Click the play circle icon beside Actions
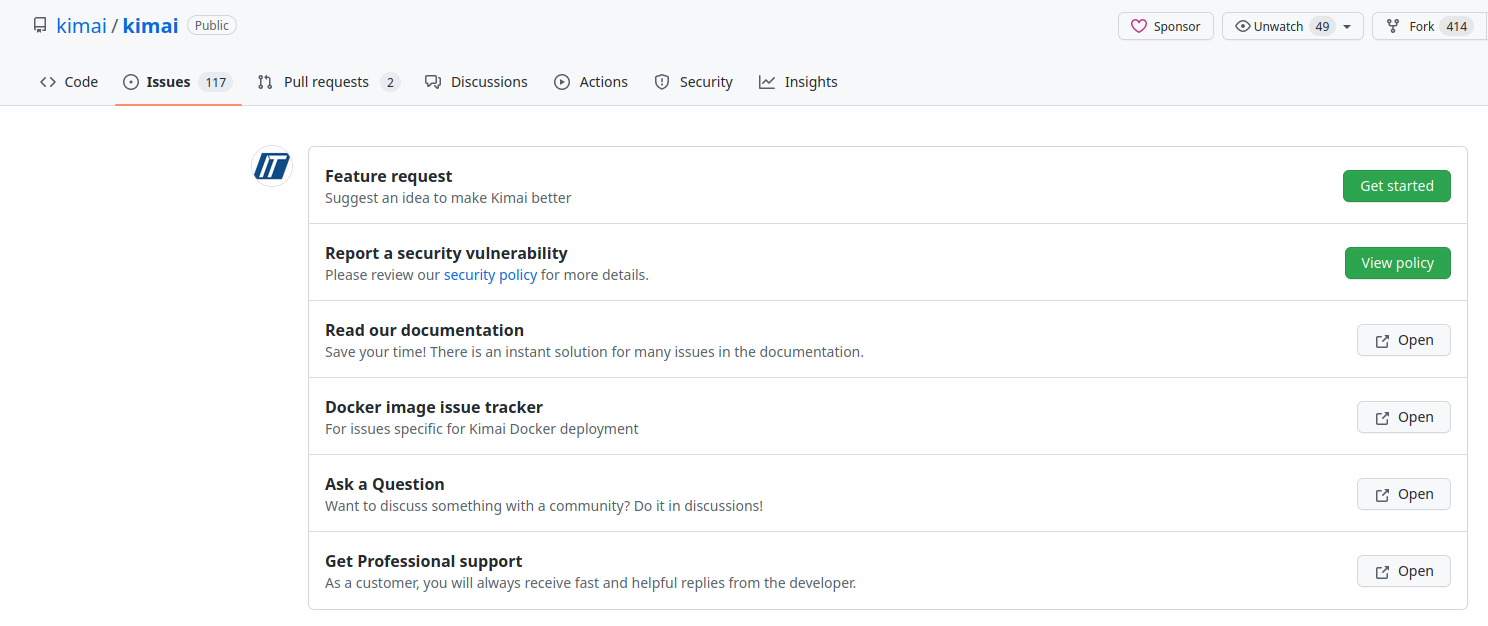 (562, 81)
